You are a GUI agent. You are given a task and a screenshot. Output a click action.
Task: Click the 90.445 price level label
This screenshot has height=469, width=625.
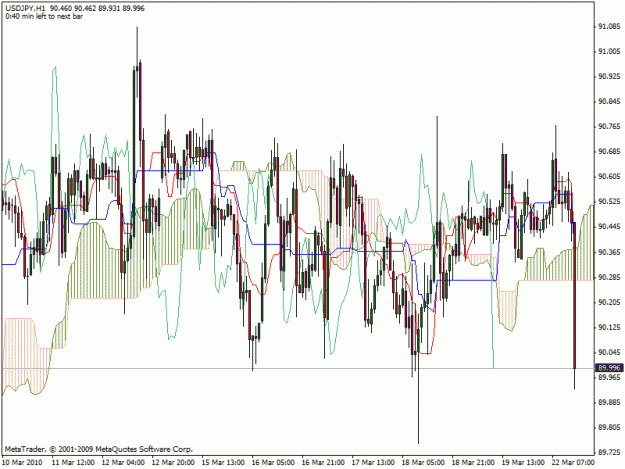coord(609,227)
